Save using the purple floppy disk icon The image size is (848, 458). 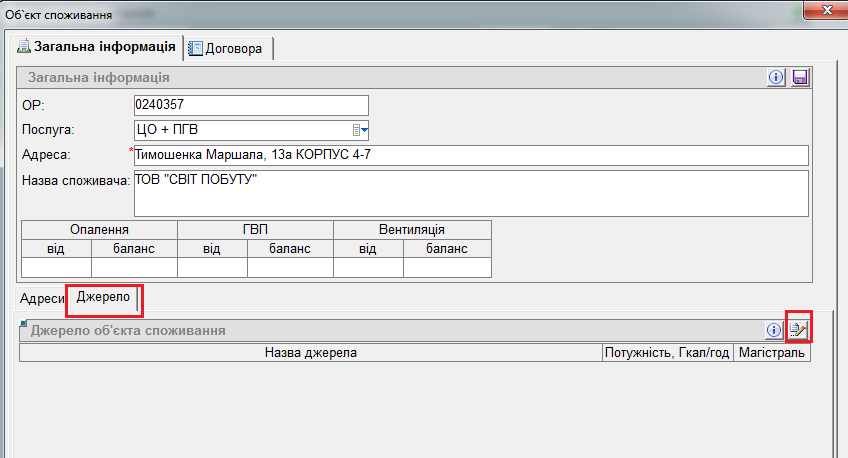tap(799, 78)
